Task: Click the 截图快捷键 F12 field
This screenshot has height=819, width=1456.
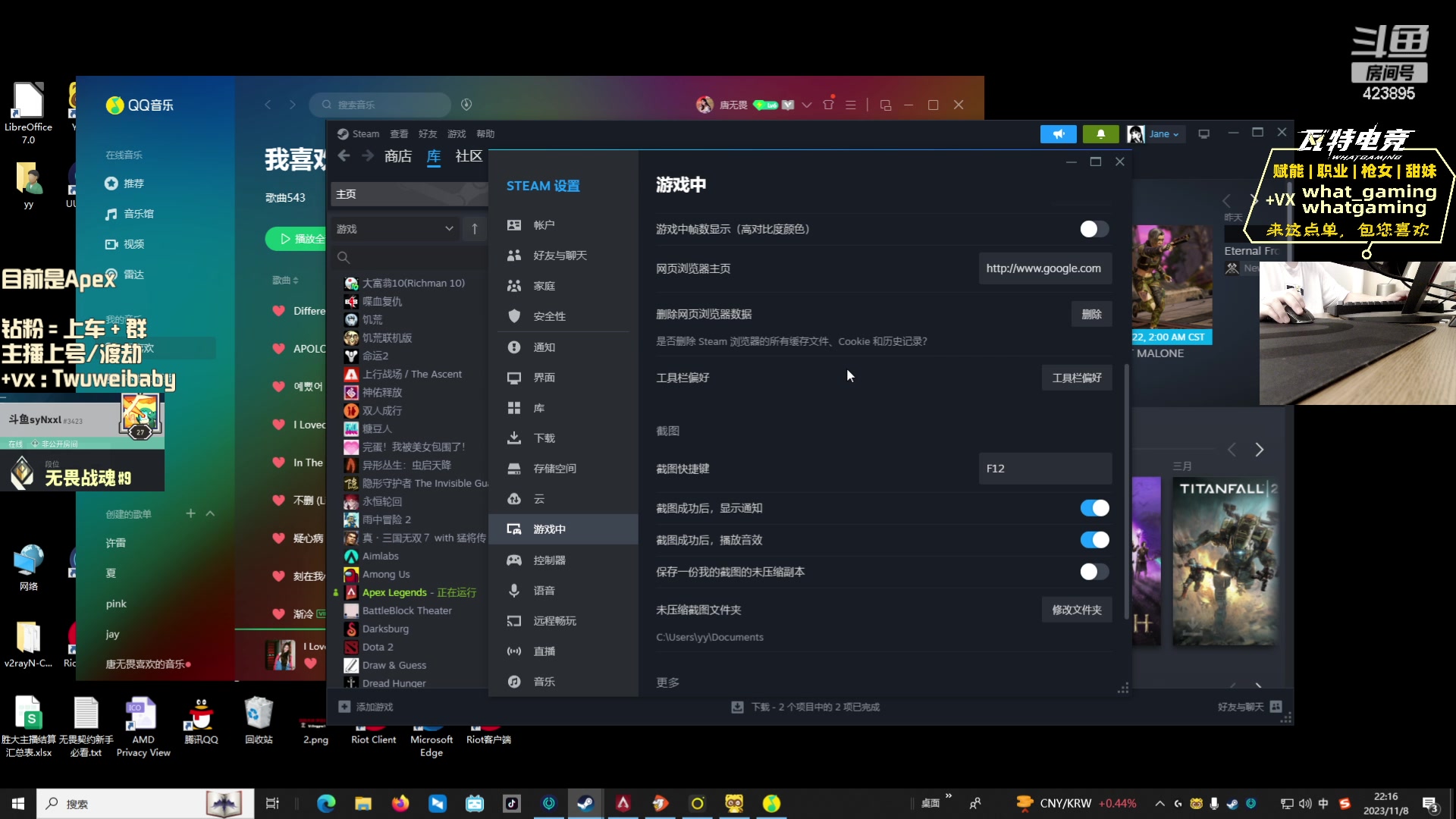Action: pos(1045,469)
